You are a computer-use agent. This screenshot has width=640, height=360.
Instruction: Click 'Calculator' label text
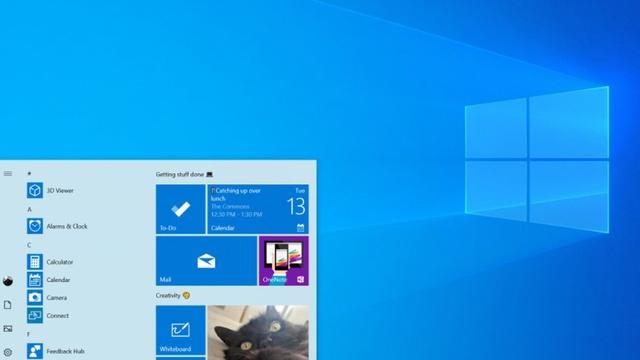click(x=60, y=262)
